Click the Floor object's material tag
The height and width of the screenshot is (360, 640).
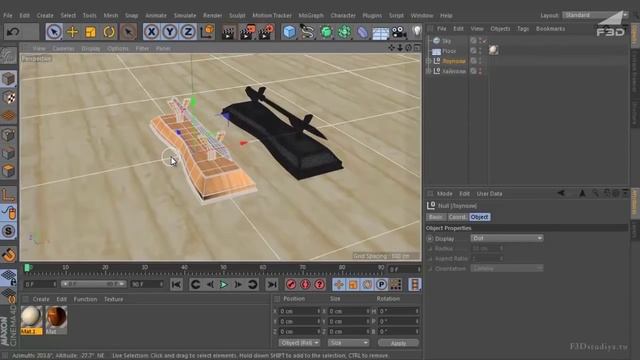click(x=493, y=50)
